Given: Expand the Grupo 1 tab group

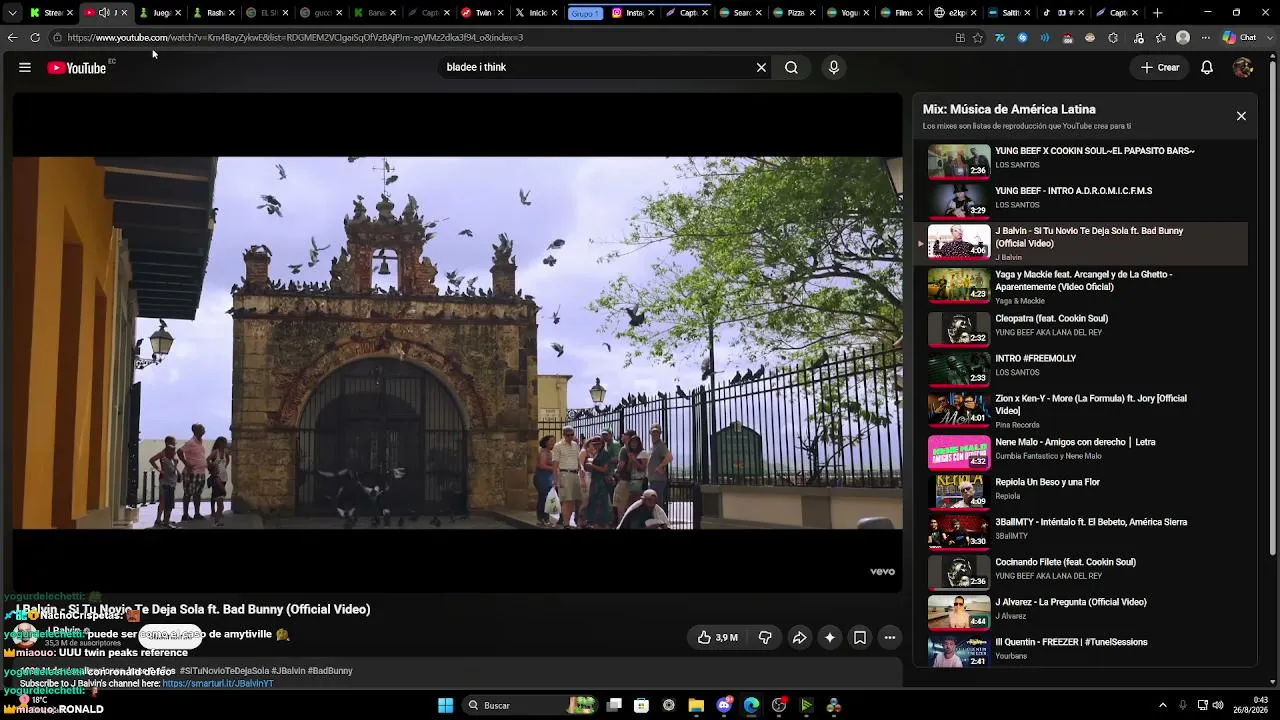Looking at the screenshot, I should pos(585,13).
